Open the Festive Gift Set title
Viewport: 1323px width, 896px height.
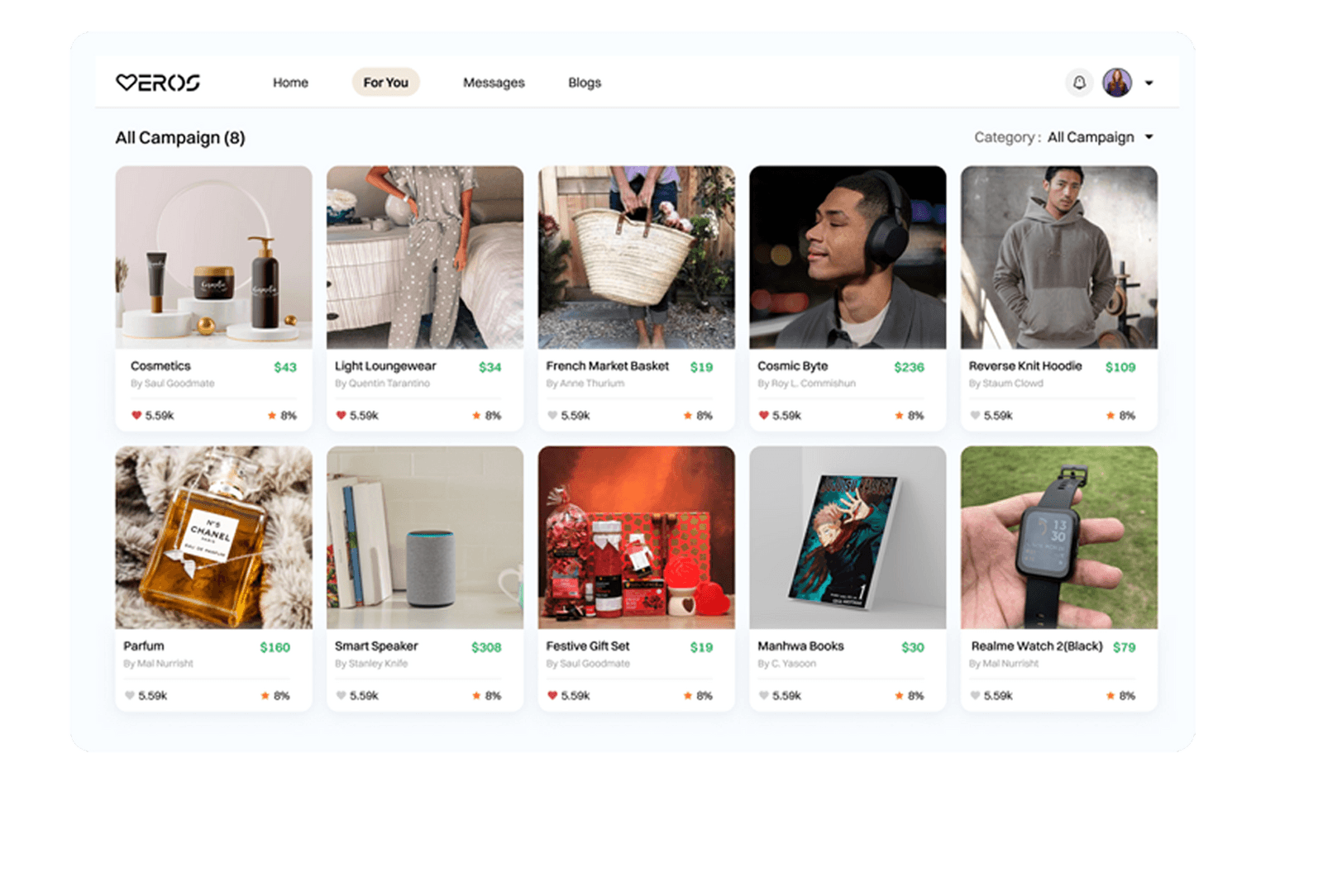pos(587,646)
